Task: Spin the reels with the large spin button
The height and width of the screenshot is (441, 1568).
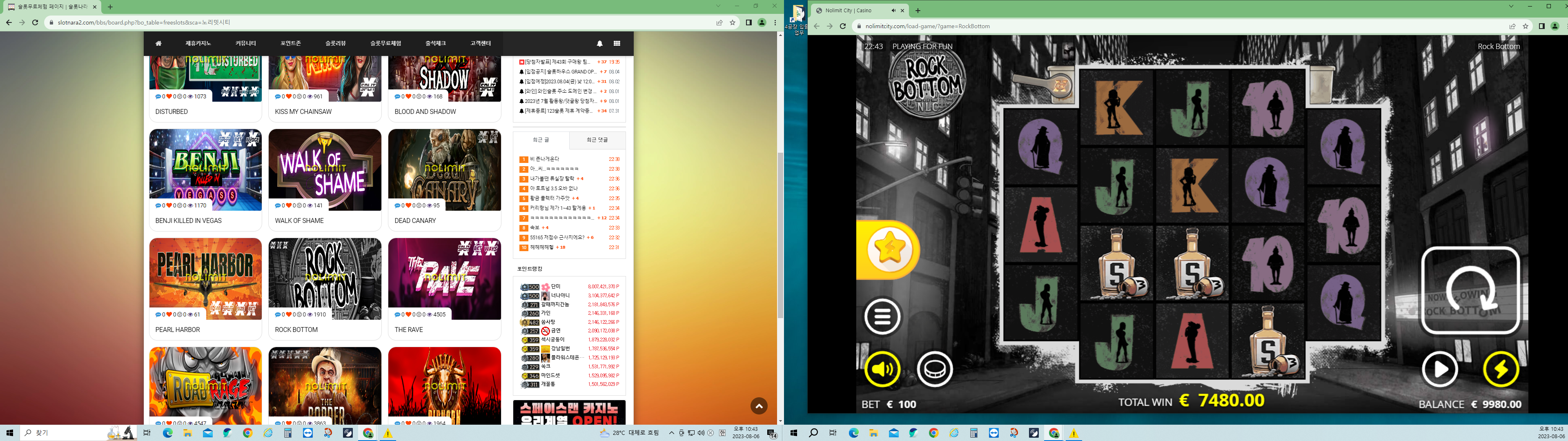Action: click(1470, 290)
